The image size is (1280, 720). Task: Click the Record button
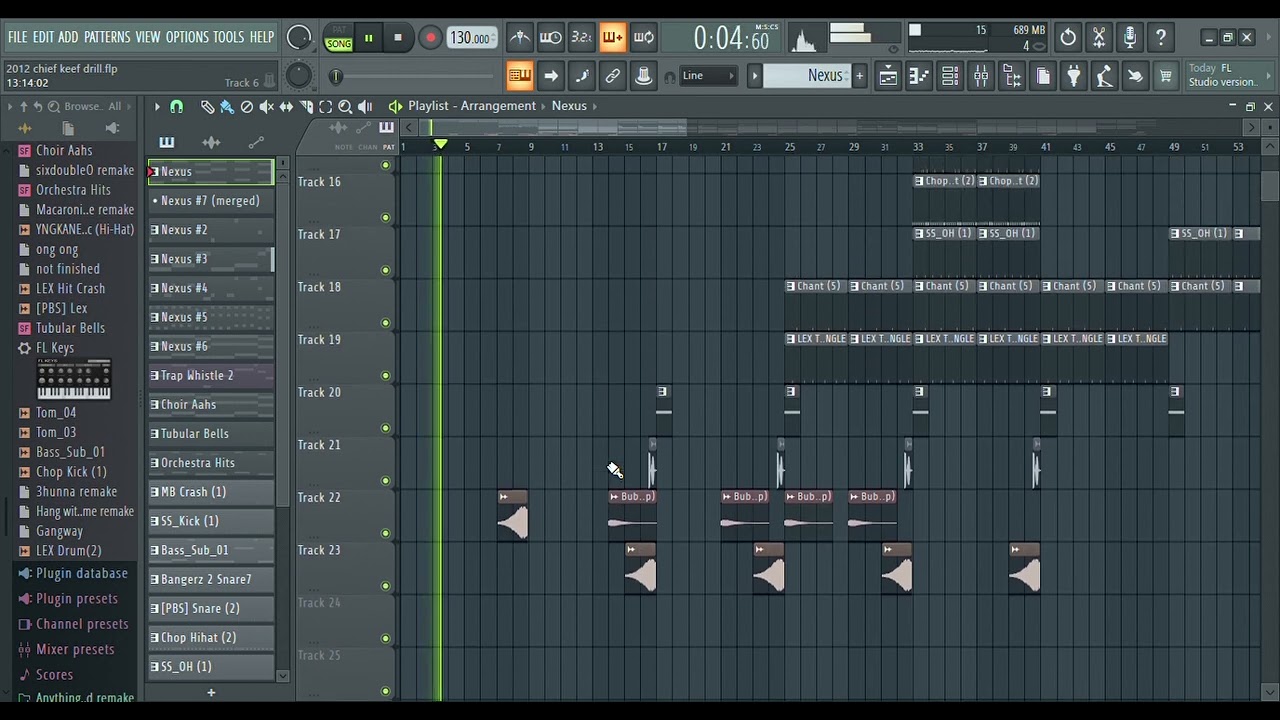tap(430, 38)
